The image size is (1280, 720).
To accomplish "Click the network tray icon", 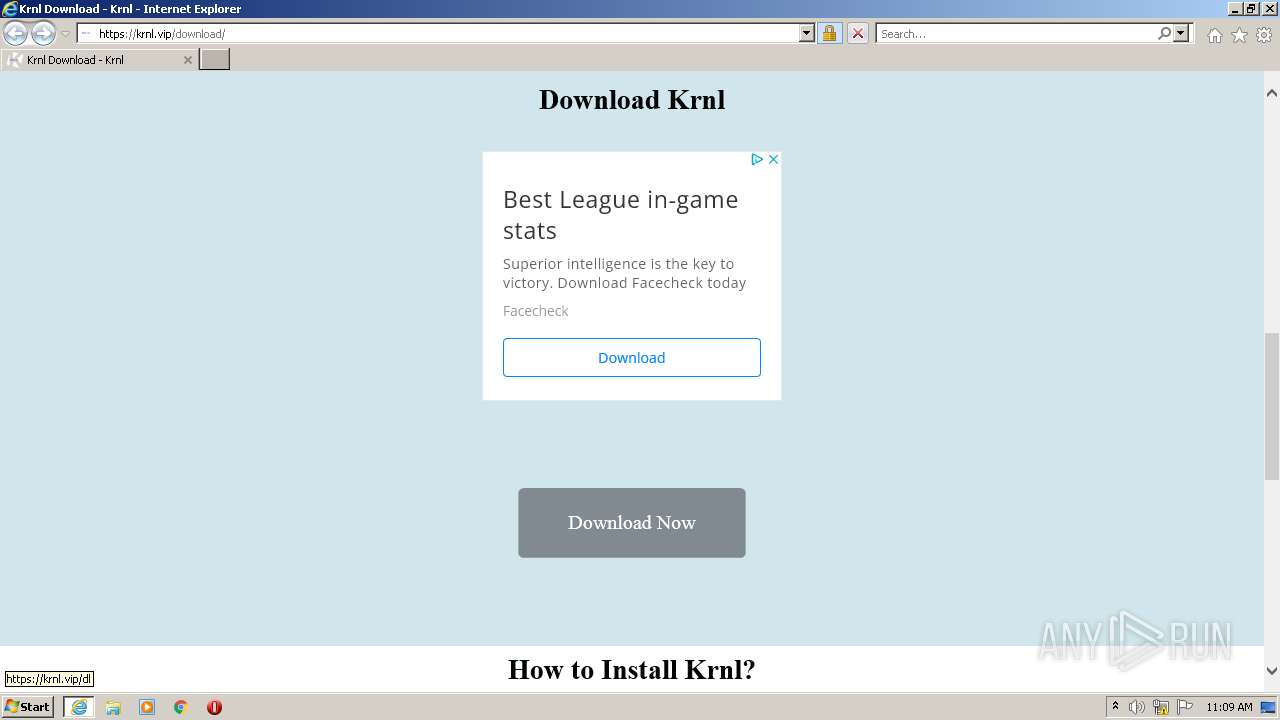I will coord(1161,707).
